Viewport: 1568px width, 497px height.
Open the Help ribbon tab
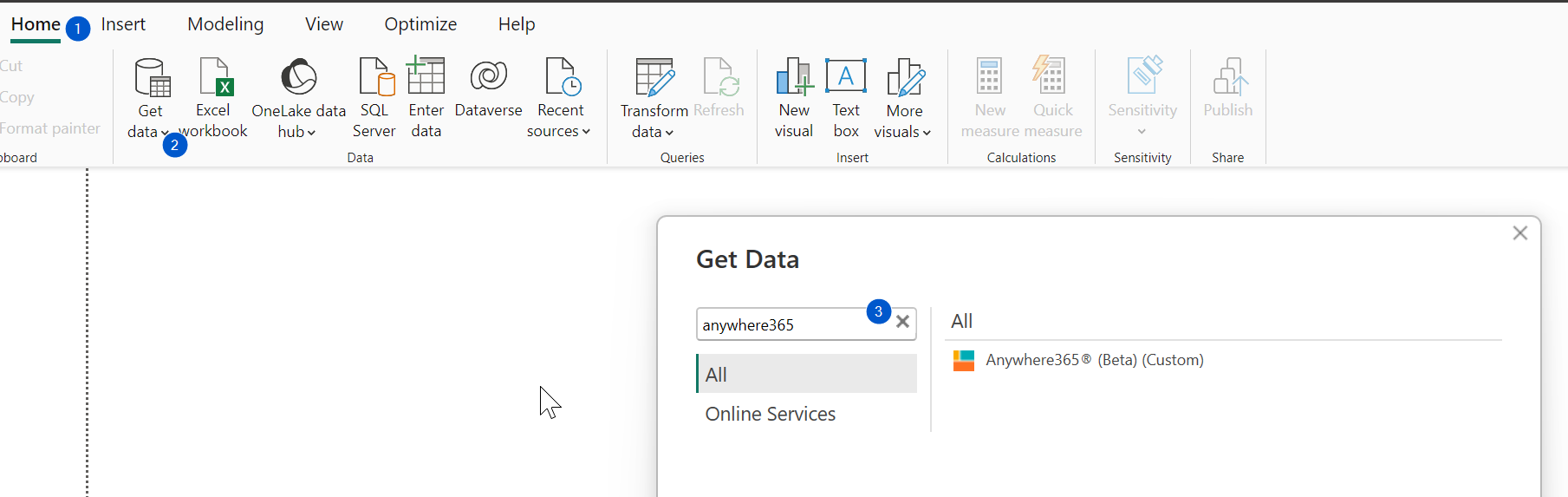[517, 24]
